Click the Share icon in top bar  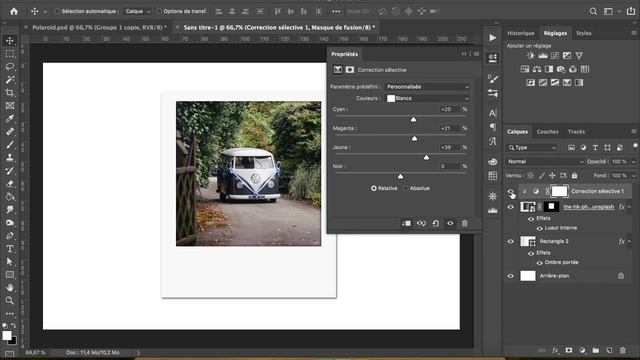tap(631, 11)
